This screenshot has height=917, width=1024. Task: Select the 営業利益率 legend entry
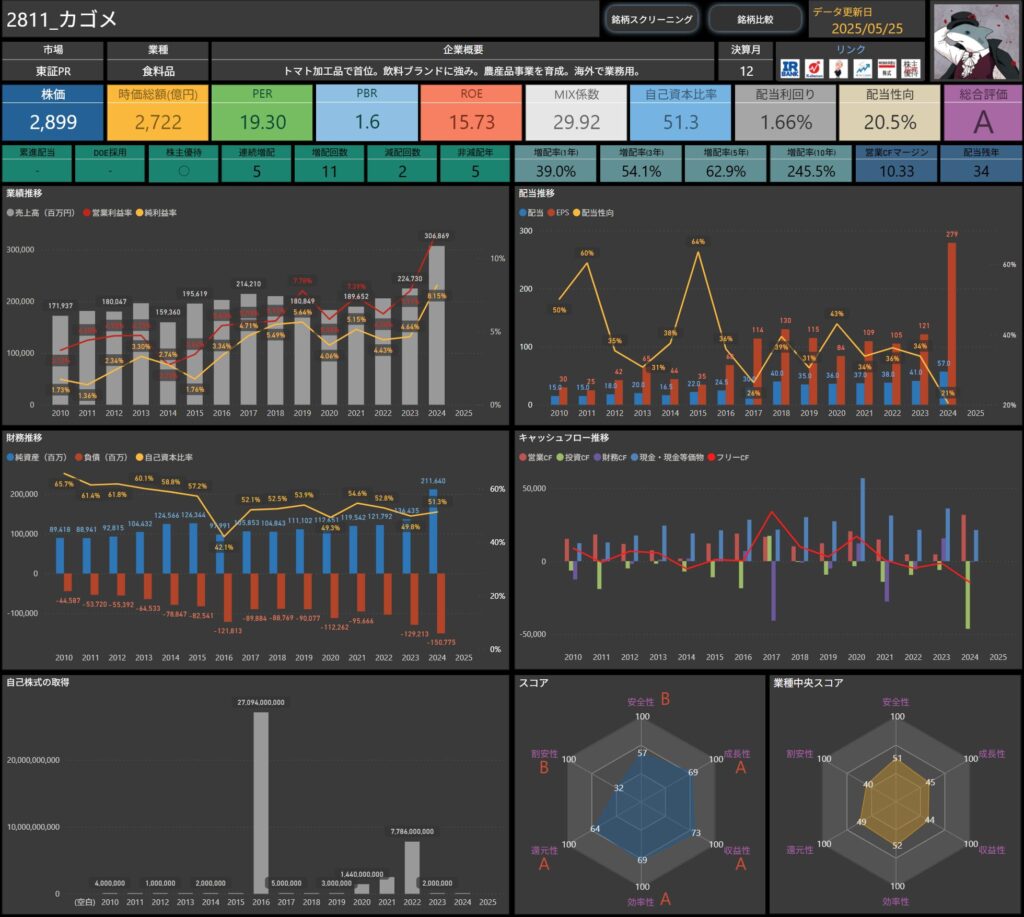(108, 213)
